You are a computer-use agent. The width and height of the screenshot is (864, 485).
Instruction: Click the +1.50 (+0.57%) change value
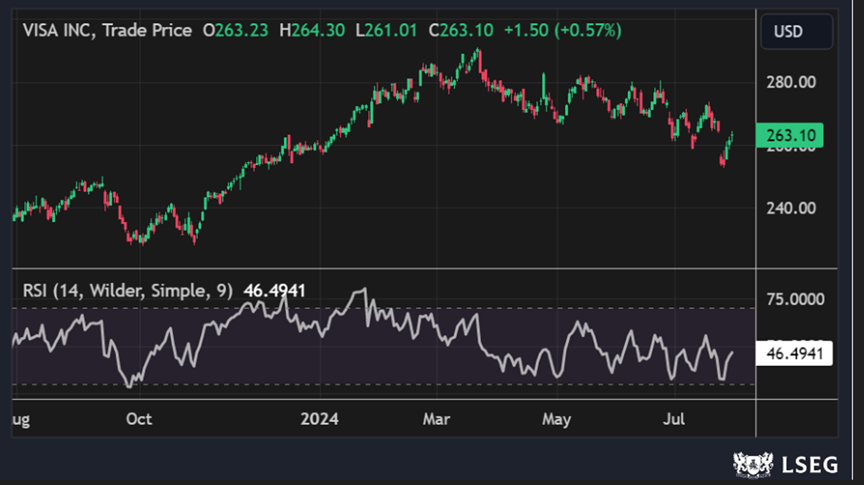[563, 31]
